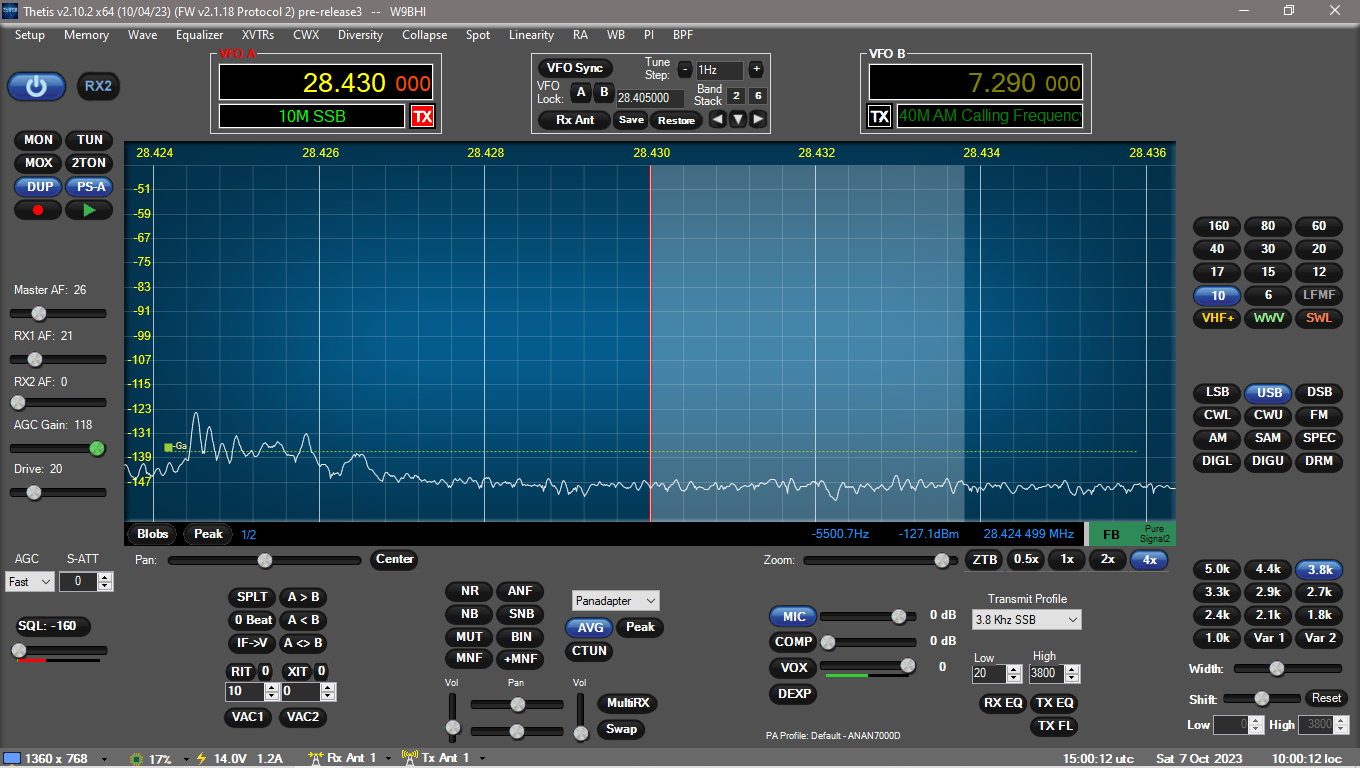This screenshot has width=1360, height=768.
Task: Toggle VFO A red TX indicator
Action: (422, 117)
